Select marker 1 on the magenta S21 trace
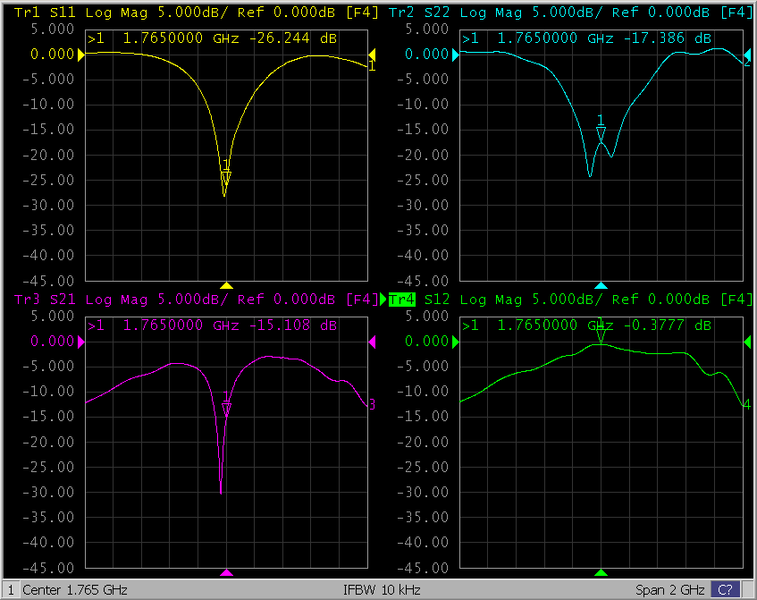Image resolution: width=757 pixels, height=600 pixels. coord(226,409)
